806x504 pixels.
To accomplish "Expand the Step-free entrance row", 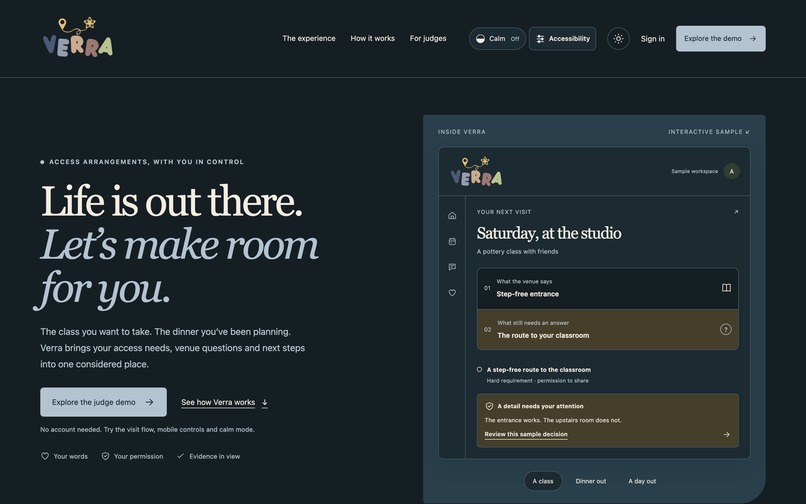I will pos(608,288).
